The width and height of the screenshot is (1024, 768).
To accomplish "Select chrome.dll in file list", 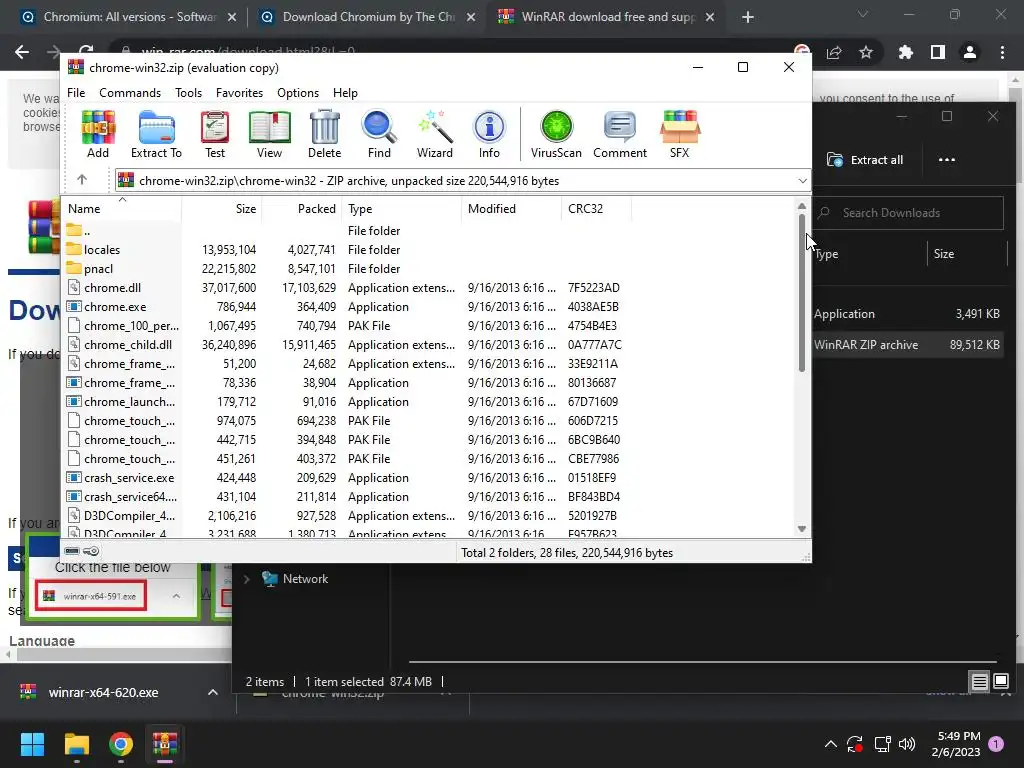I will tap(112, 287).
